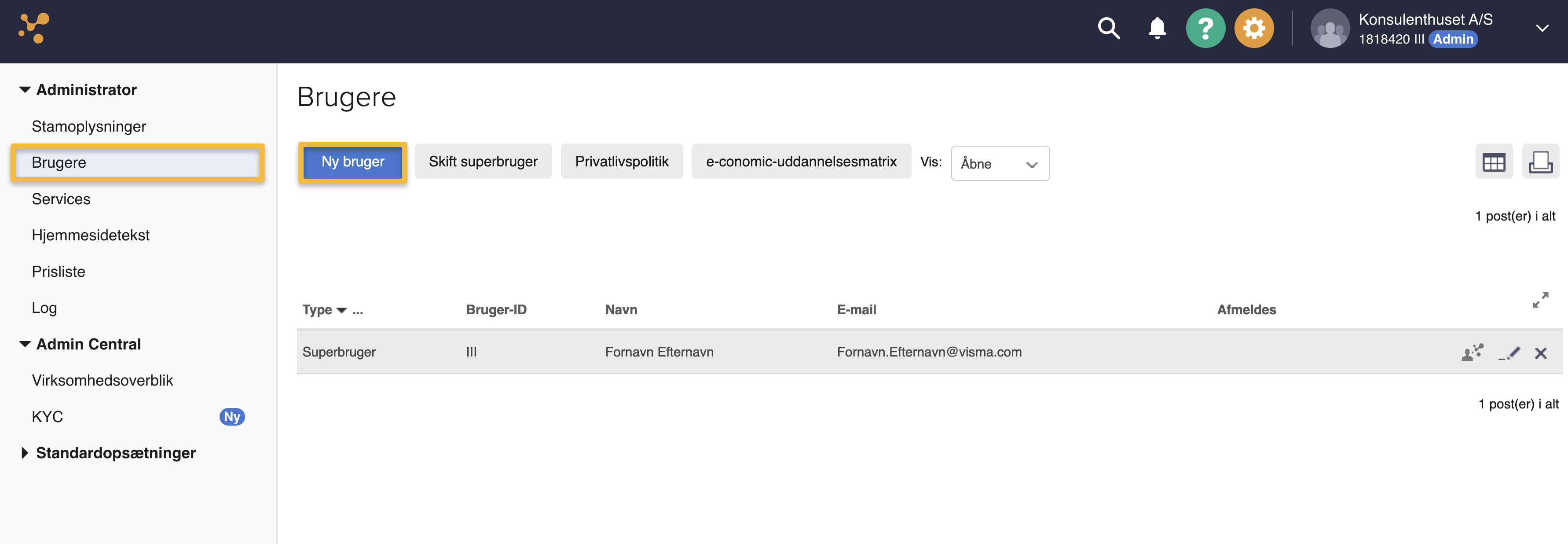
Task: Open the account dropdown chevron
Action: [x=1542, y=28]
